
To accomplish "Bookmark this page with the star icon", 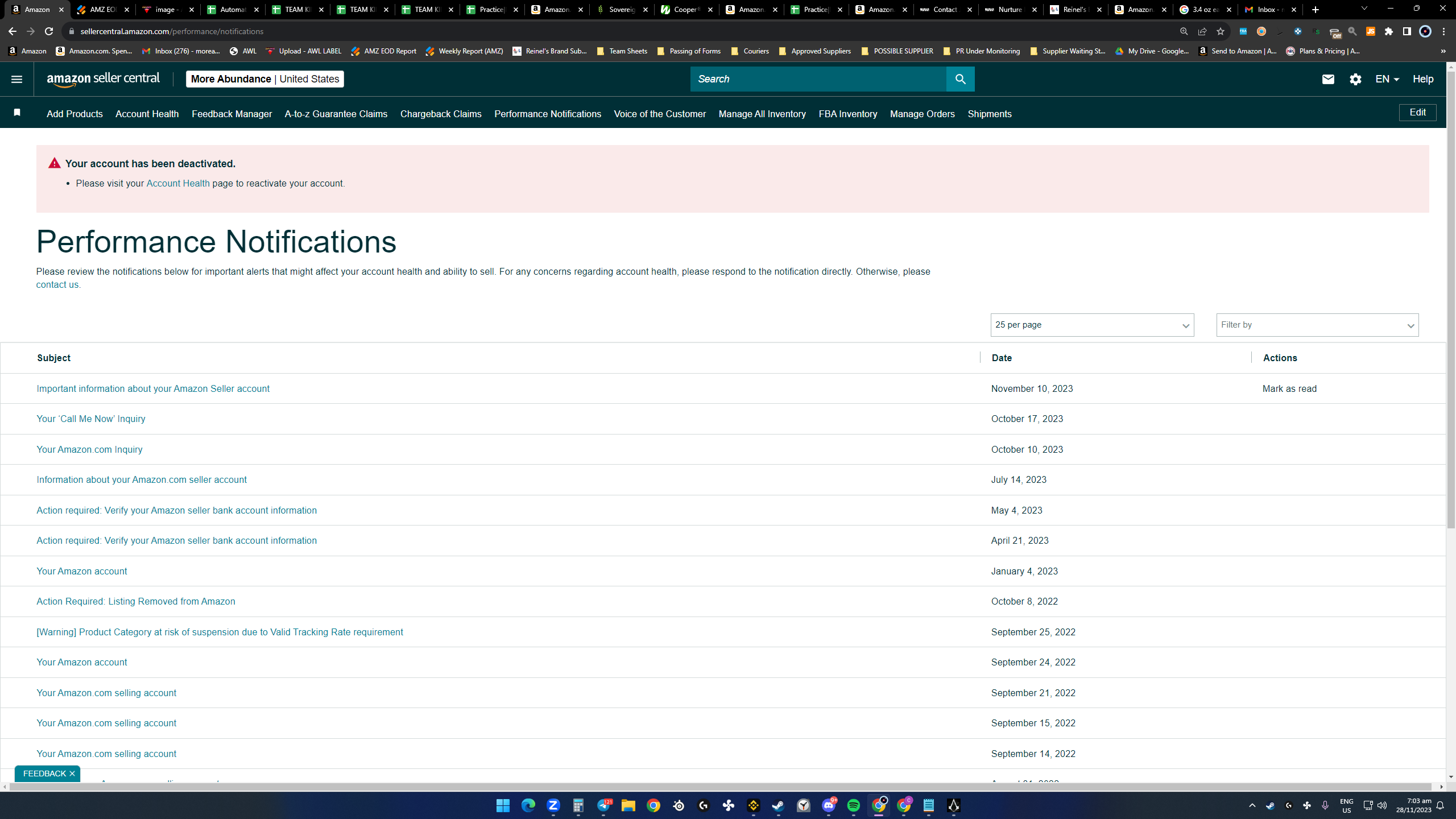I will click(x=1220, y=31).
